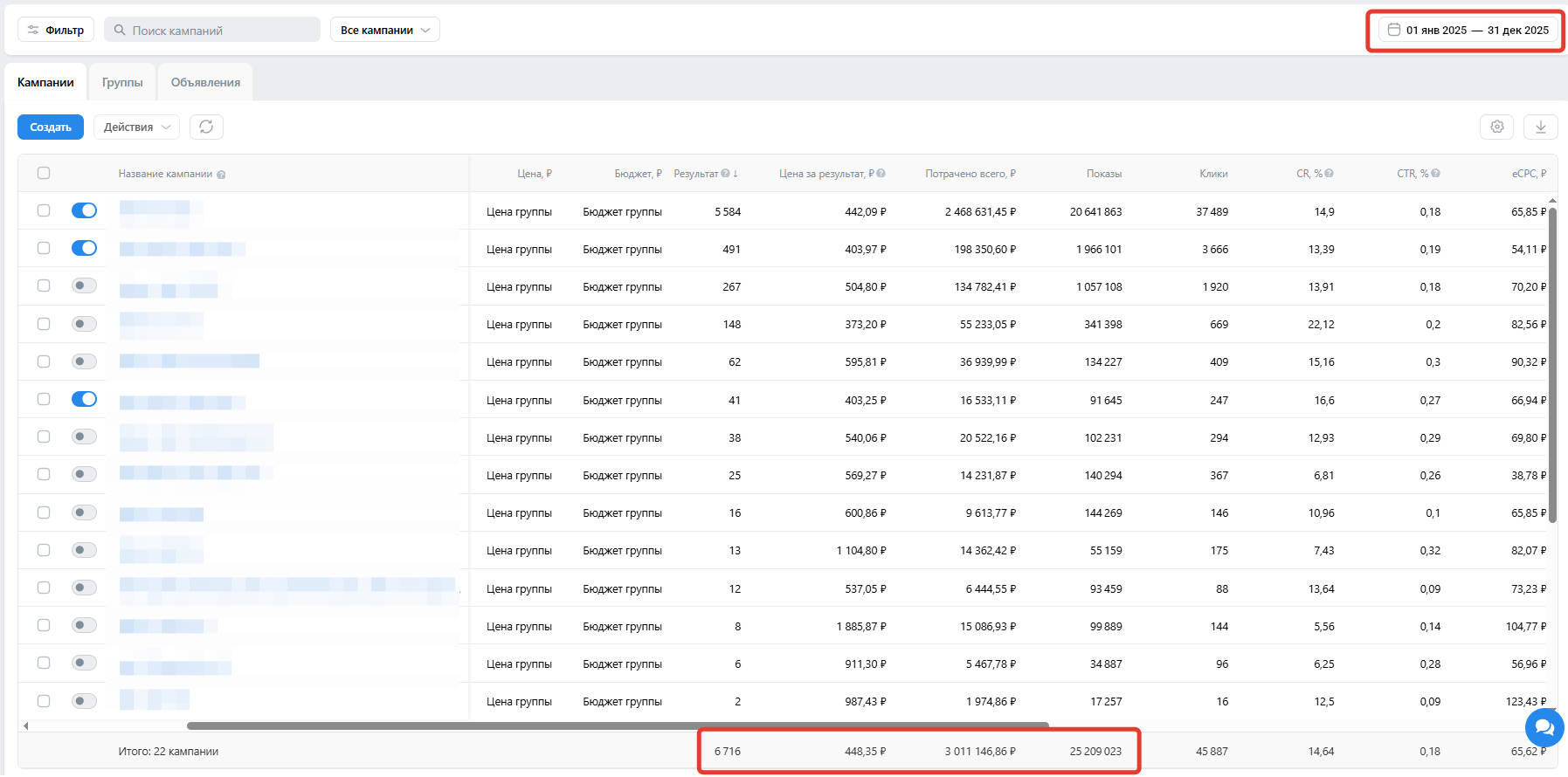
Task: Click the horizontal table scrollbar
Action: [618, 725]
